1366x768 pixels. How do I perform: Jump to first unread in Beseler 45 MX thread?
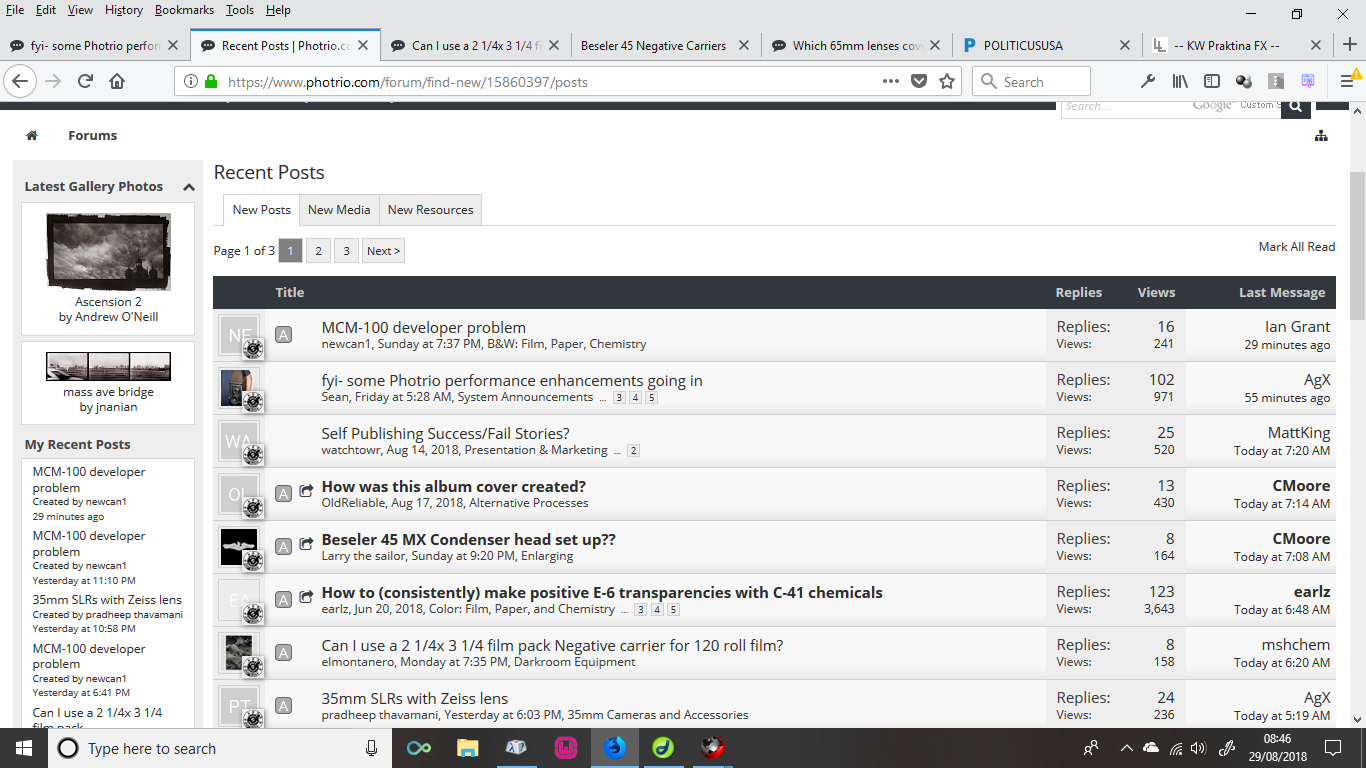(x=306, y=546)
